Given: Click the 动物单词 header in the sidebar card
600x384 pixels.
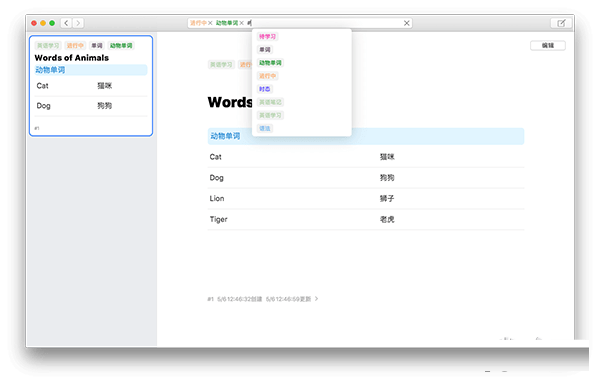Looking at the screenshot, I should 91,70.
